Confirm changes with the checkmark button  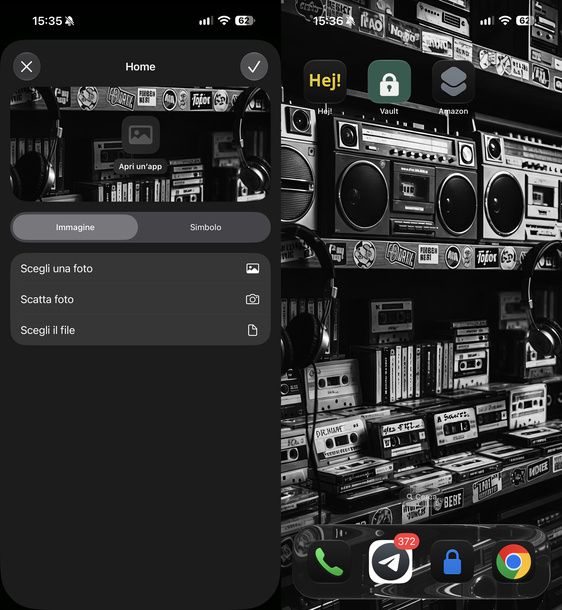pyautogui.click(x=254, y=67)
